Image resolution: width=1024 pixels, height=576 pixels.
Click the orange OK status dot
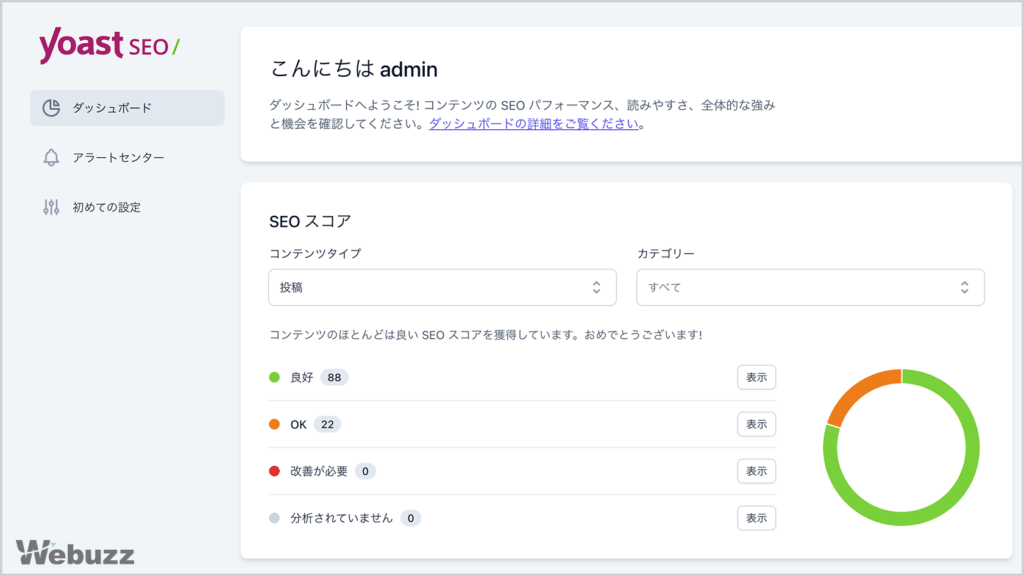pos(274,424)
